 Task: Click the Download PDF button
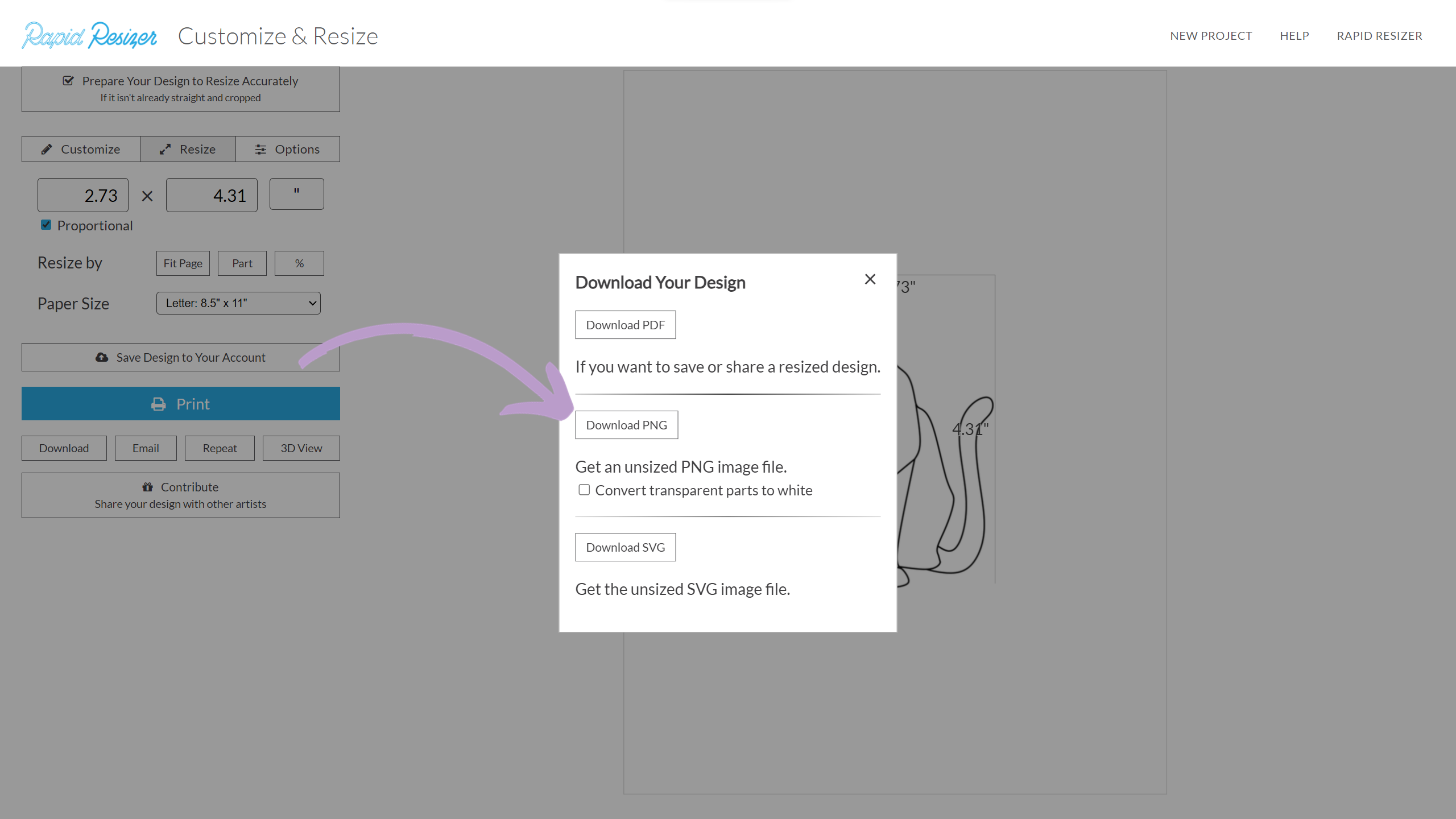pyautogui.click(x=625, y=325)
